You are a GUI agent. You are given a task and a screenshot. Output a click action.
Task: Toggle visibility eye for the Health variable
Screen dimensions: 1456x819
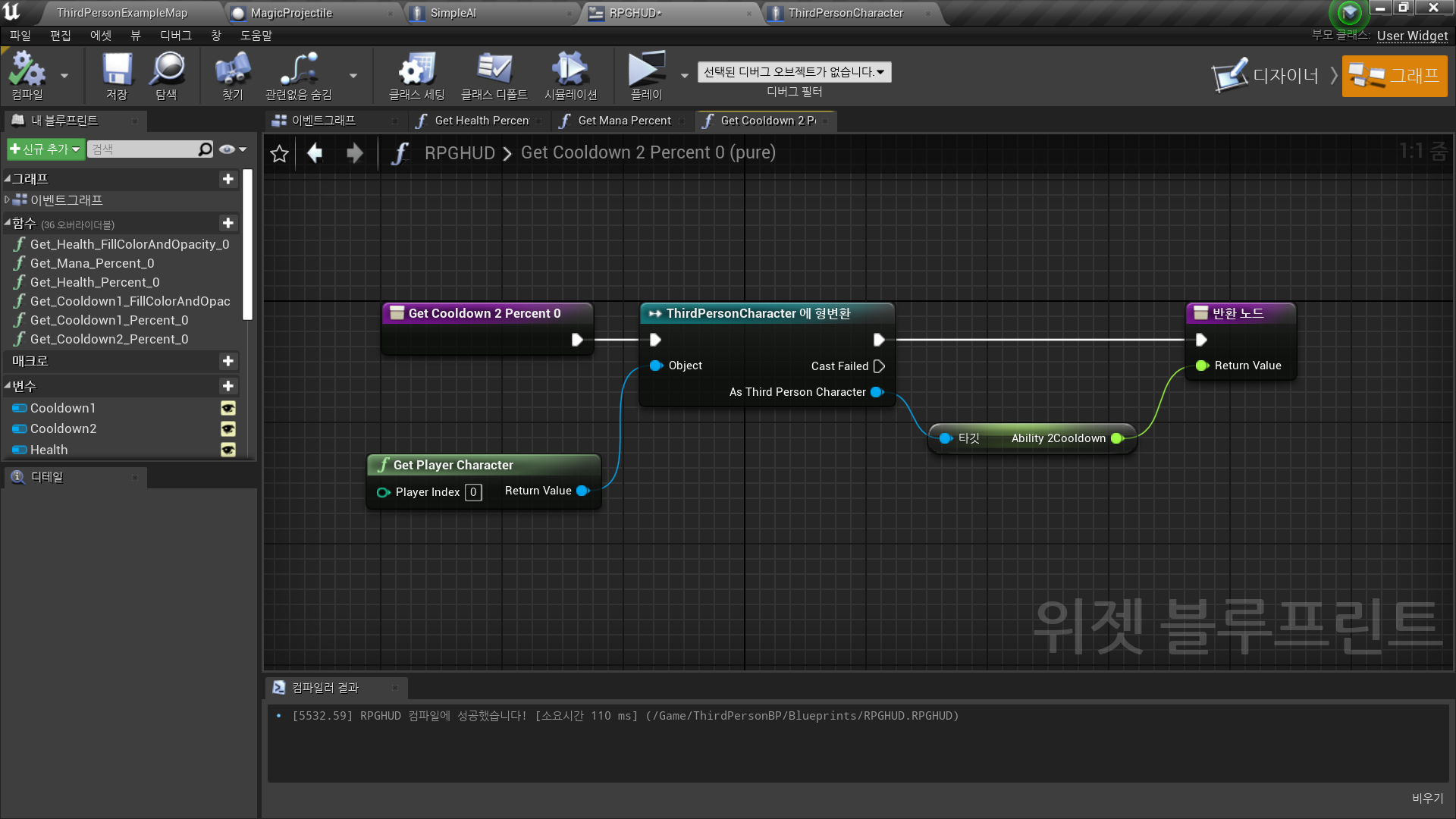click(x=227, y=450)
